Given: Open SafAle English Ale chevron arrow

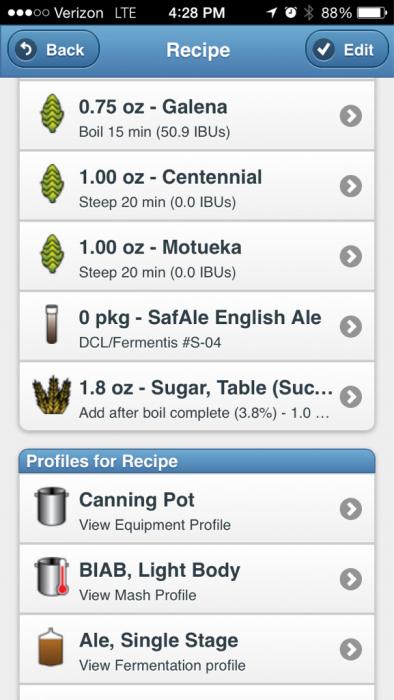Looking at the screenshot, I should click(351, 327).
